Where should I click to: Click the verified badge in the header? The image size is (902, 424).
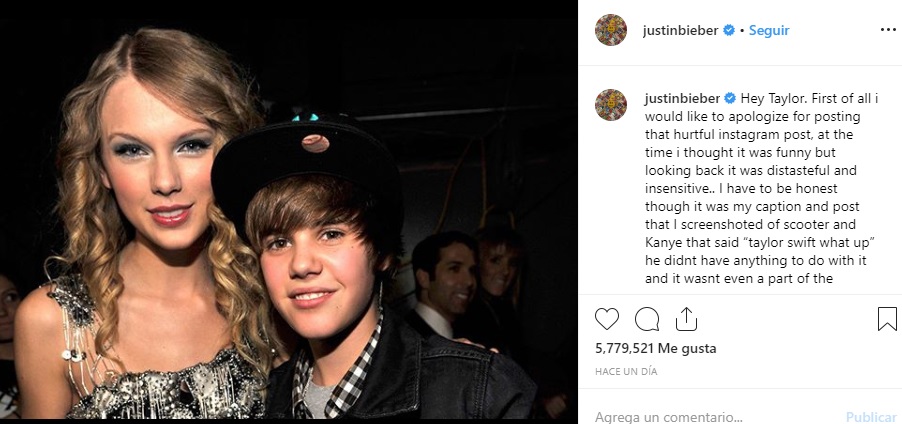[x=729, y=30]
